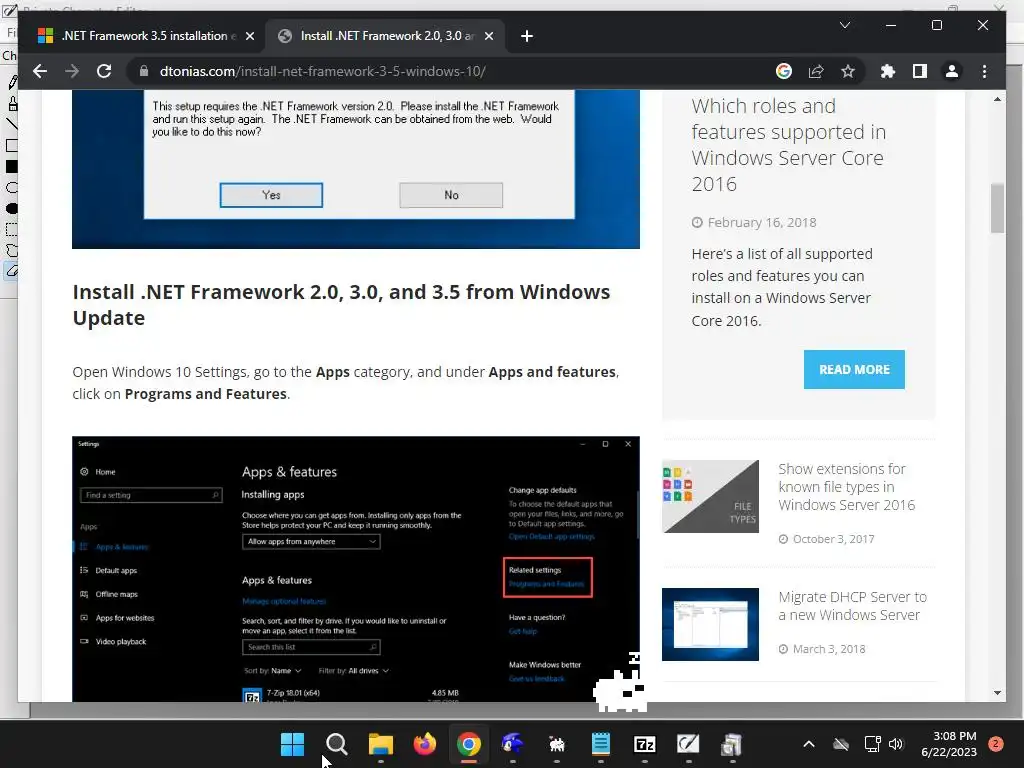Launch Firefox from the taskbar
Screen dimensions: 1024x768
pyautogui.click(x=424, y=744)
